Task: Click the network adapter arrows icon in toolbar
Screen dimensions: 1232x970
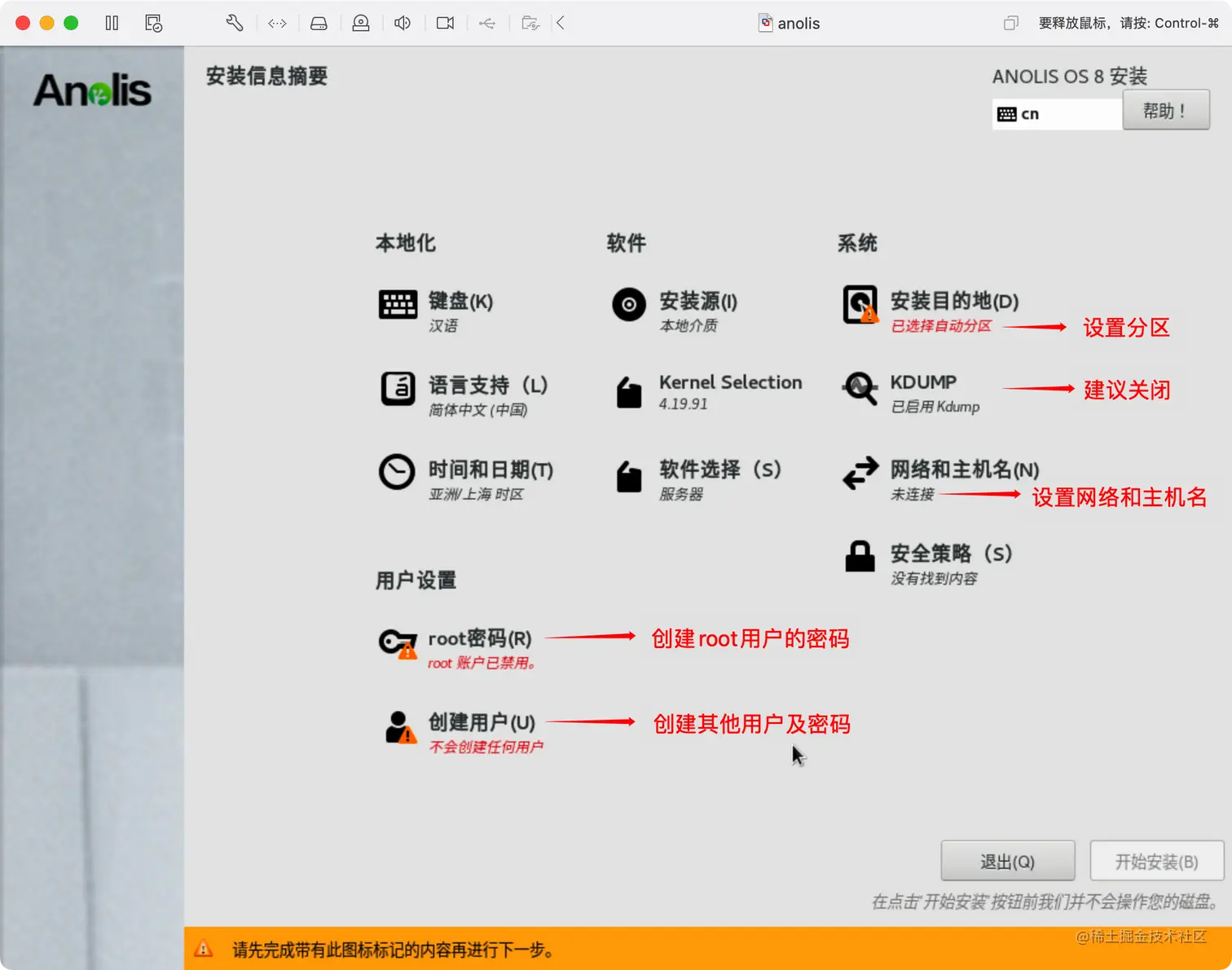Action: click(x=277, y=23)
